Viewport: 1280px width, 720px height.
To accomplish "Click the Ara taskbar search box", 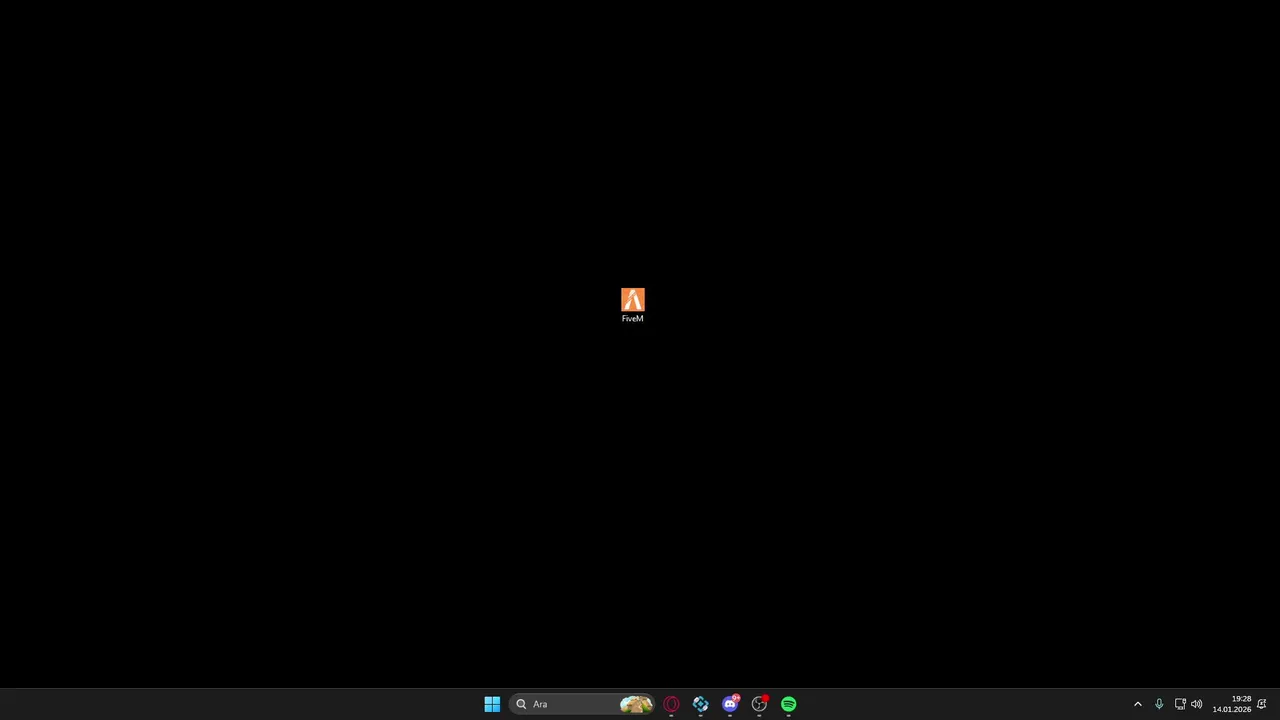I will coord(582,704).
